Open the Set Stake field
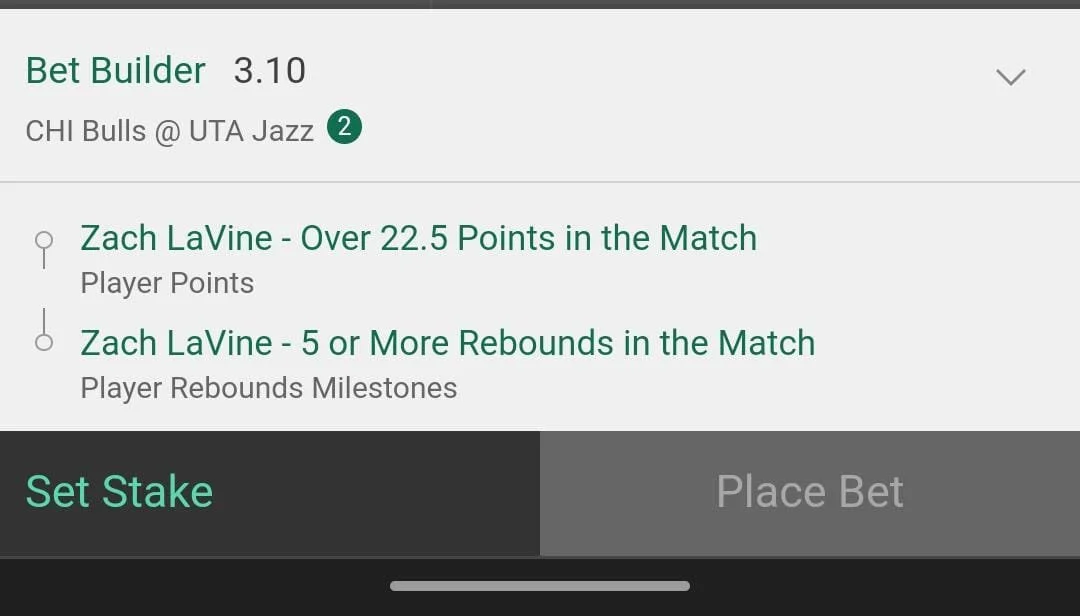Image resolution: width=1080 pixels, height=616 pixels. [x=270, y=493]
